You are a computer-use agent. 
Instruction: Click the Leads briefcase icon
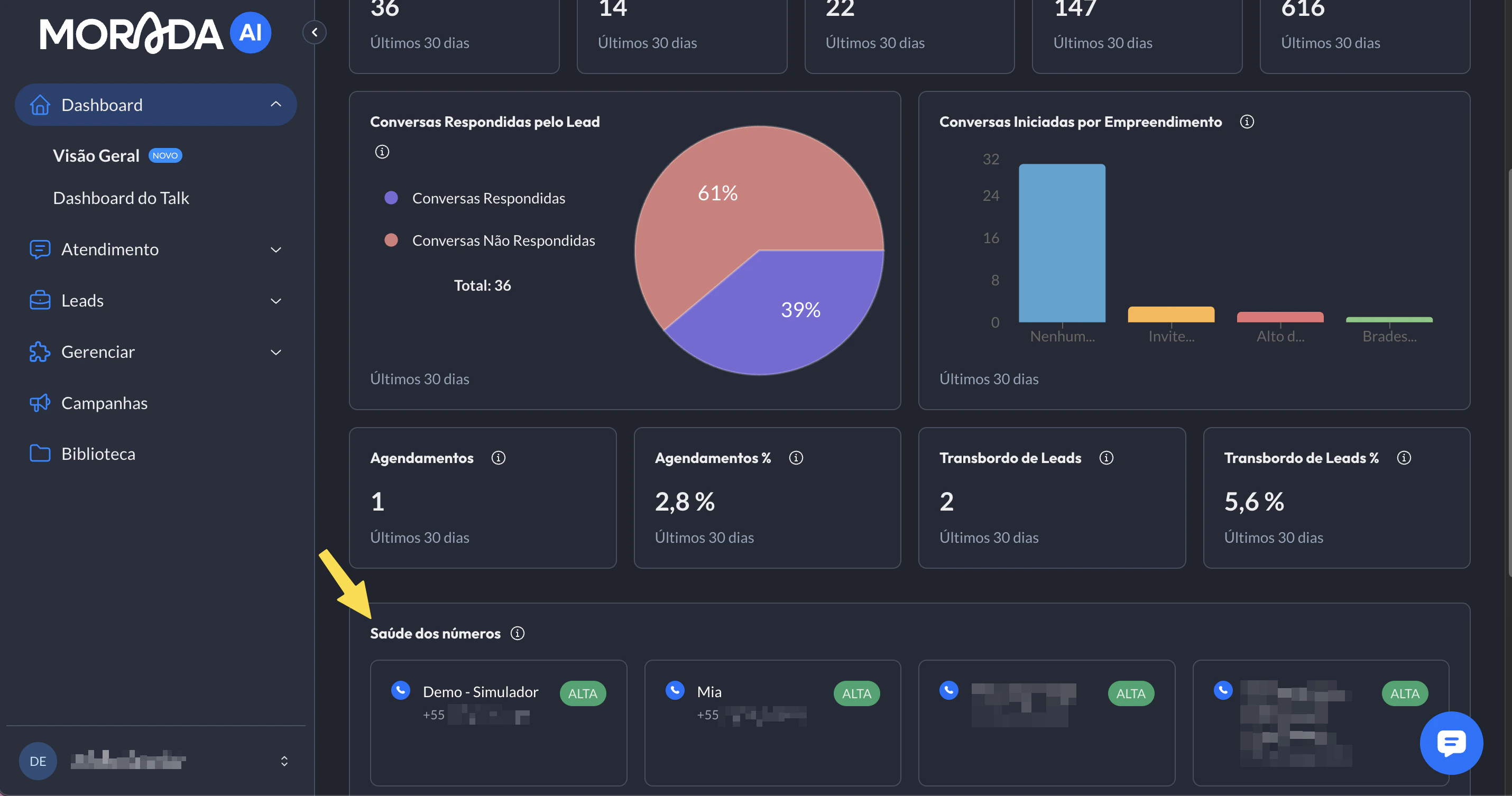(x=39, y=300)
